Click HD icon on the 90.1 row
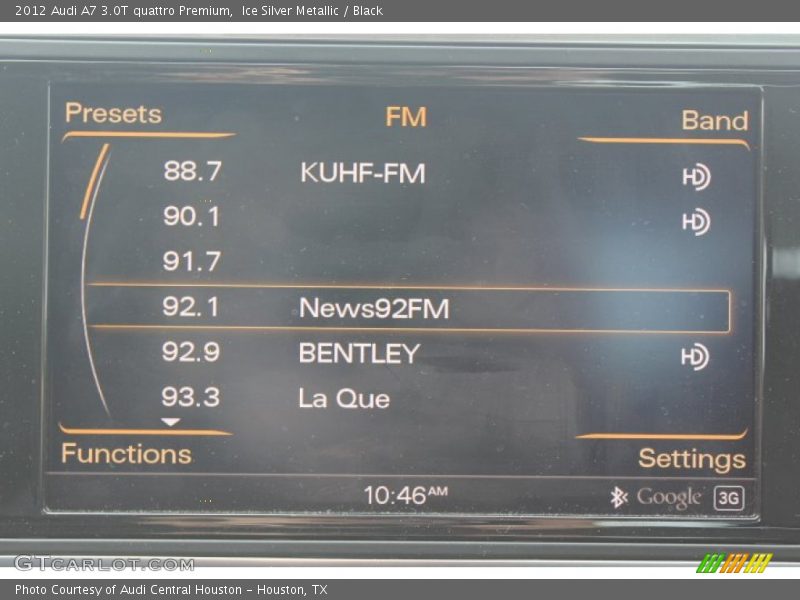This screenshot has width=800, height=600. [x=696, y=222]
